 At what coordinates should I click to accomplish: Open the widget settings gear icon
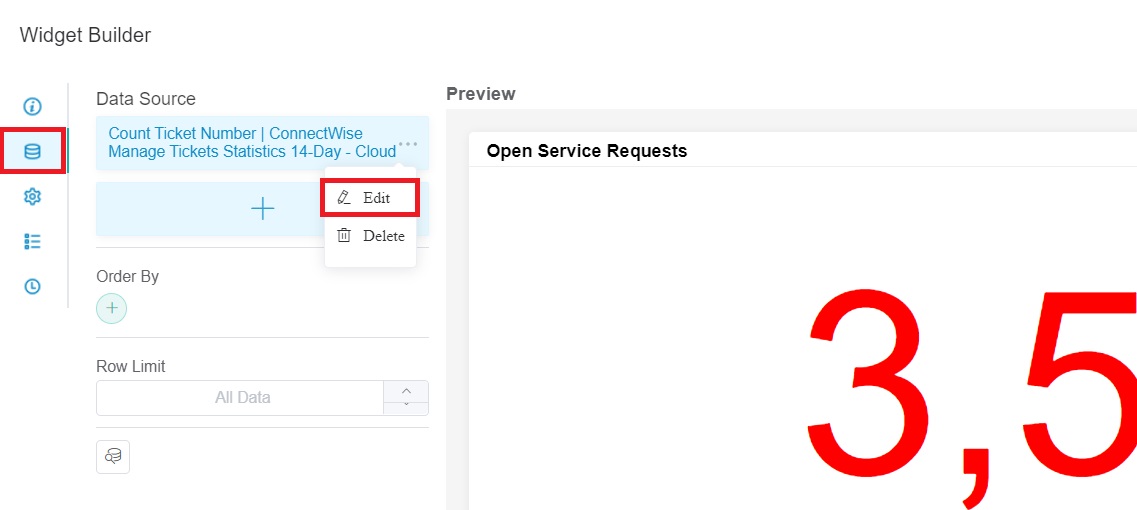32,197
